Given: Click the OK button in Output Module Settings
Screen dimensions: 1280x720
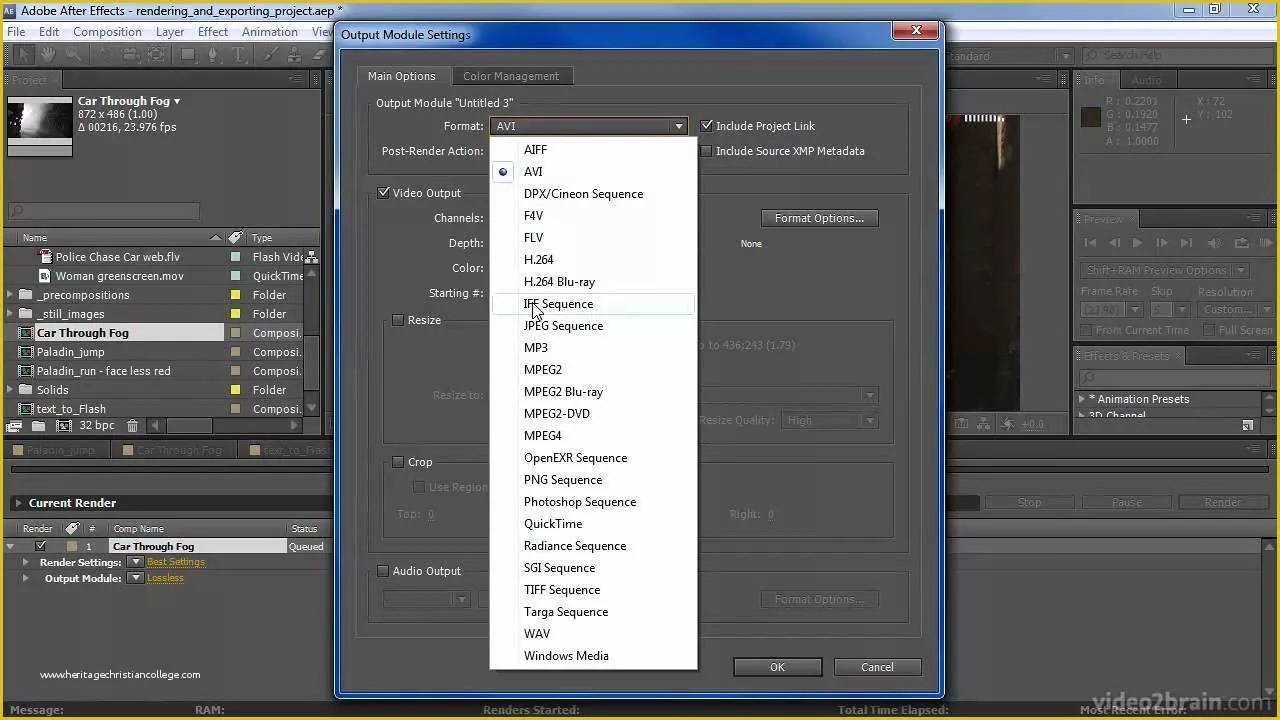Looking at the screenshot, I should coord(777,667).
